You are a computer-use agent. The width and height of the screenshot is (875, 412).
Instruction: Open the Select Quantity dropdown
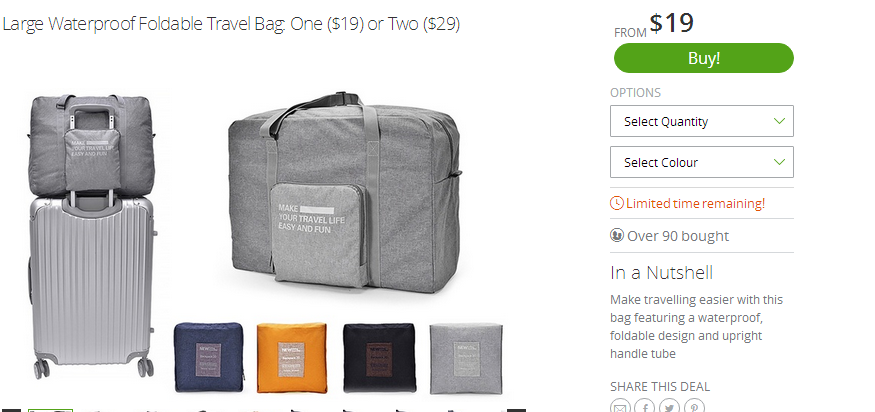point(701,121)
